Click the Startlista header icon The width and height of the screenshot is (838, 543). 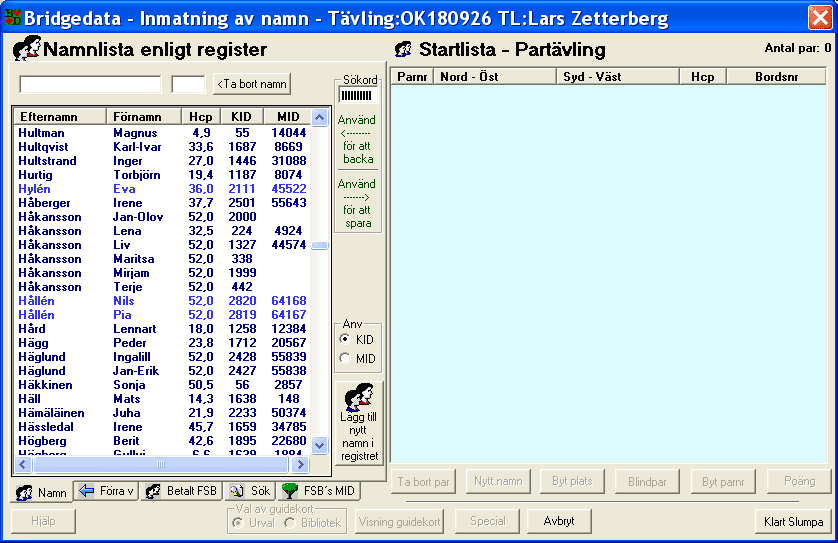click(x=403, y=49)
